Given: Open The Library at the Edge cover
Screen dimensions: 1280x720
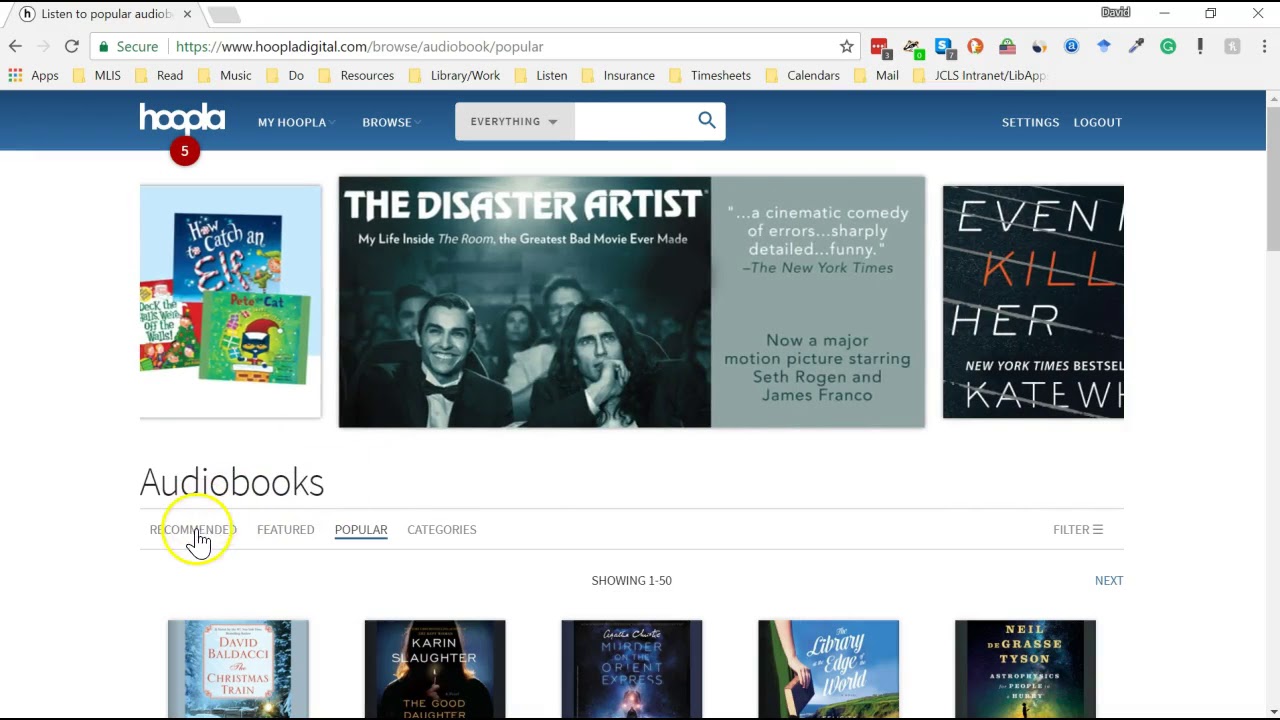Looking at the screenshot, I should pyautogui.click(x=828, y=668).
